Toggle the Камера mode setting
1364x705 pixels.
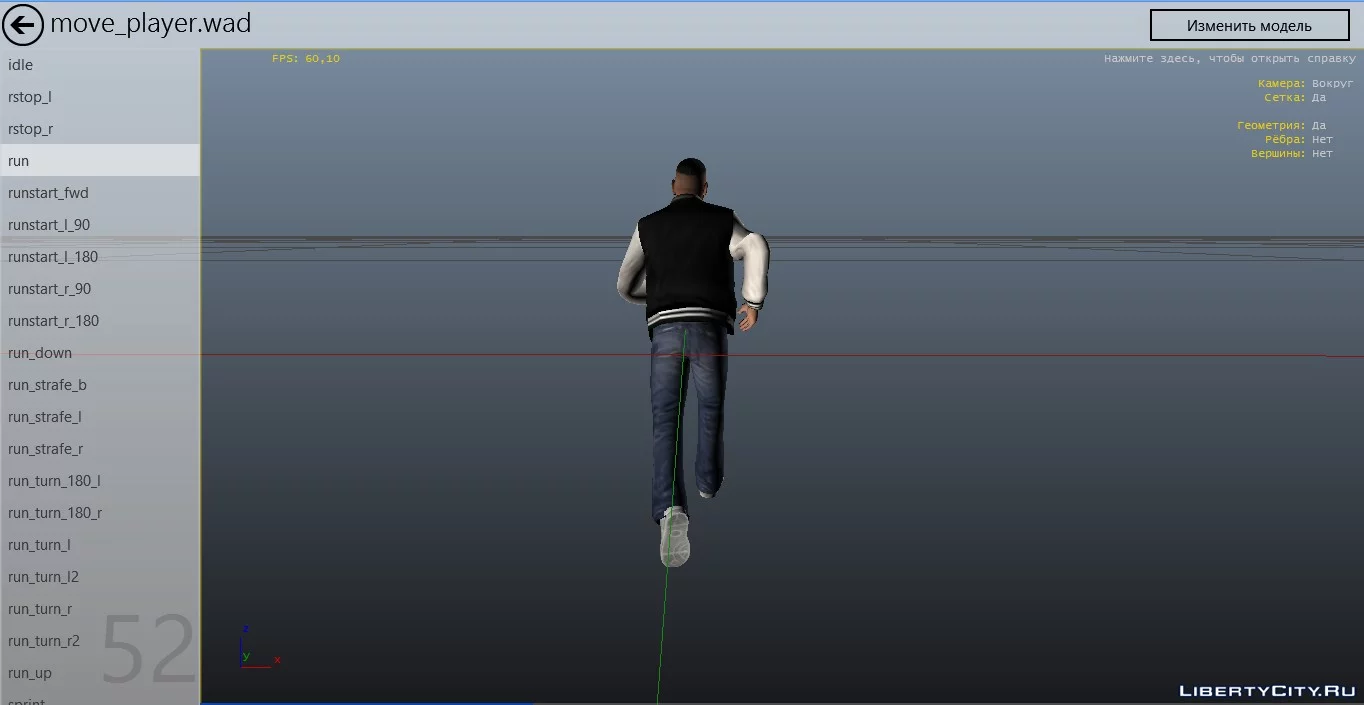tap(1305, 84)
